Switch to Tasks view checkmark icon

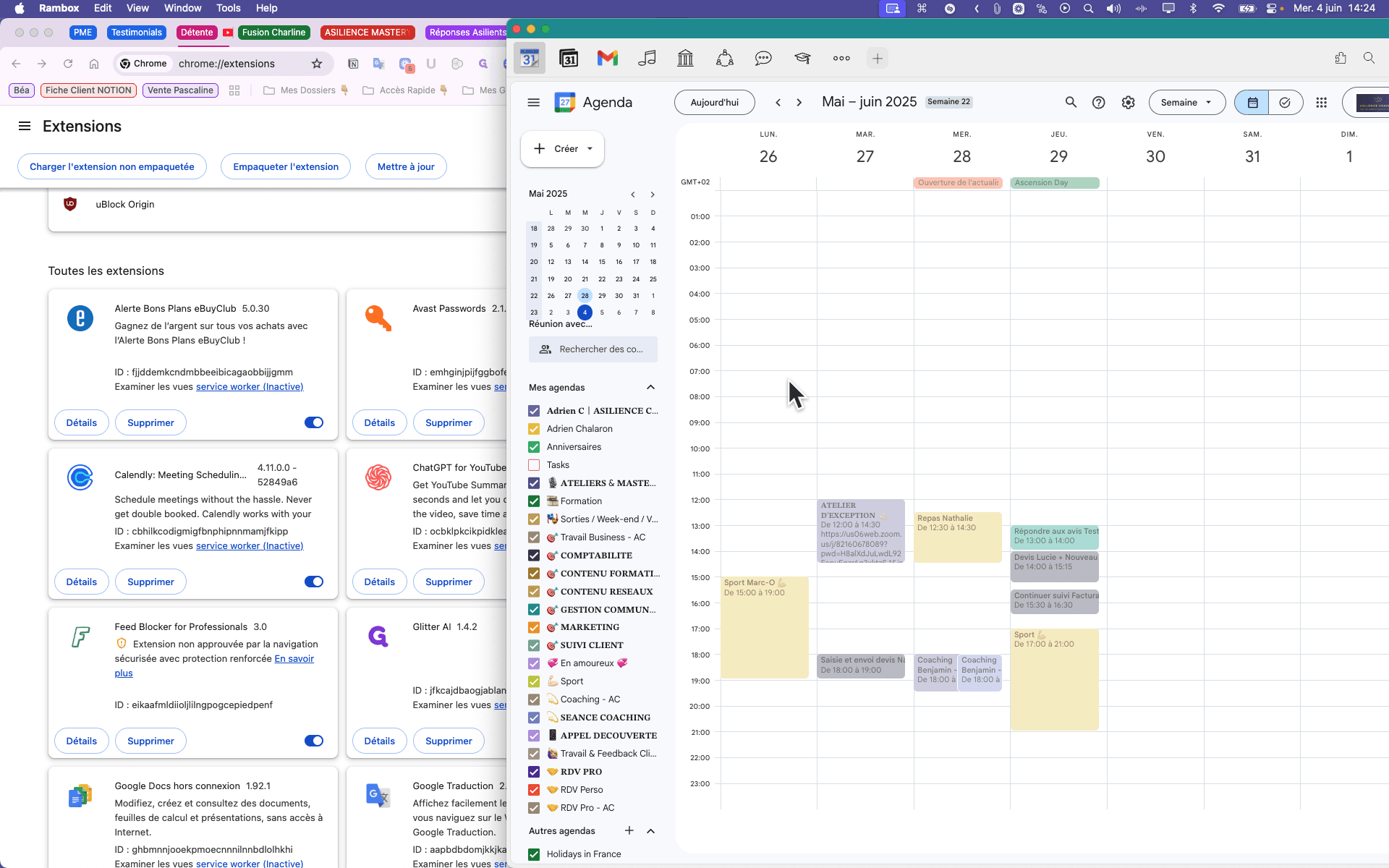(x=1285, y=103)
